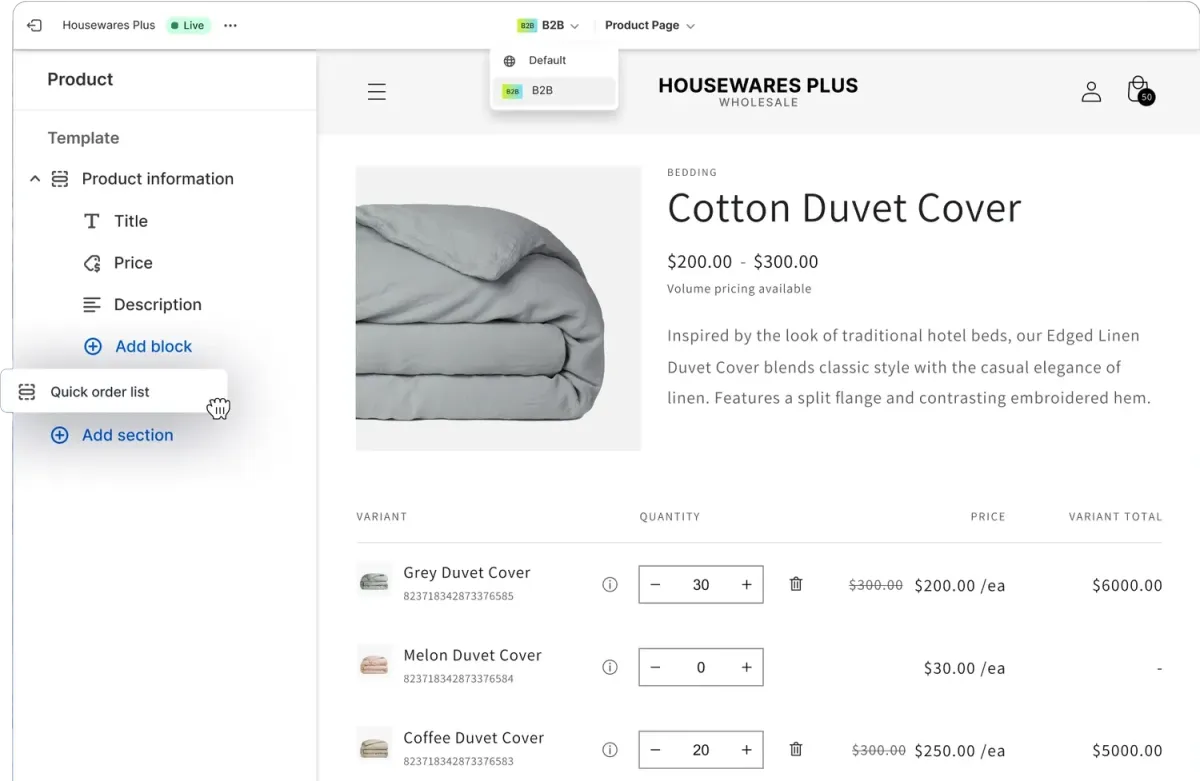
Task: Click the duvet cover product image
Action: point(498,308)
